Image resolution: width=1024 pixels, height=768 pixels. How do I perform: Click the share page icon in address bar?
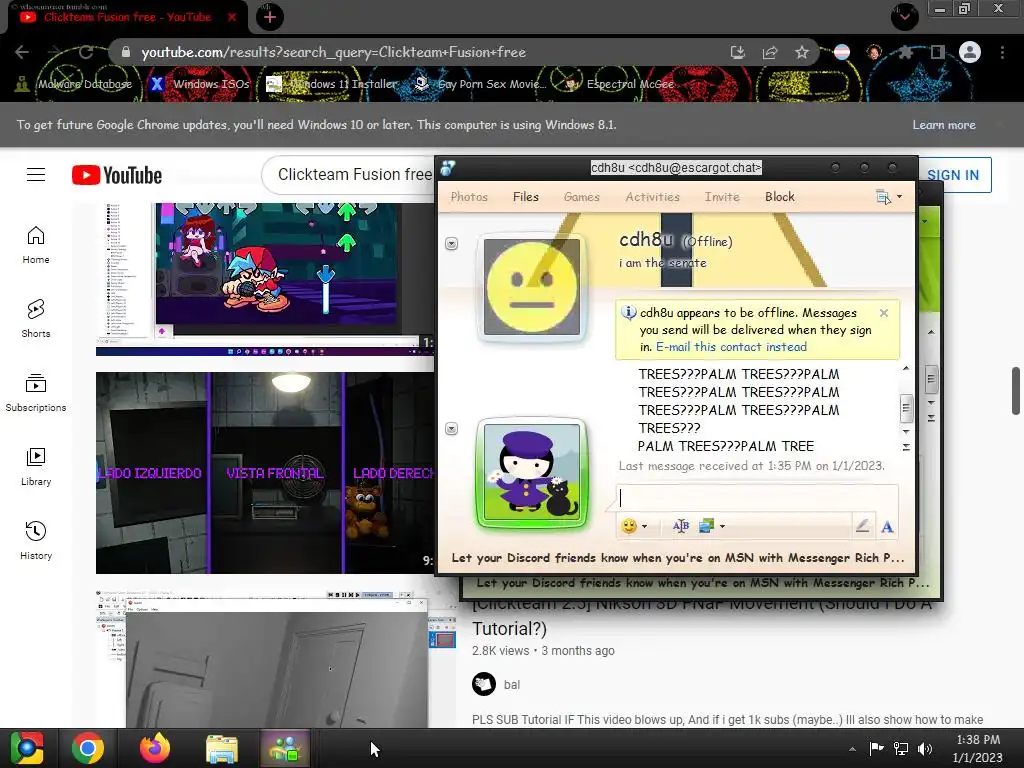(770, 52)
